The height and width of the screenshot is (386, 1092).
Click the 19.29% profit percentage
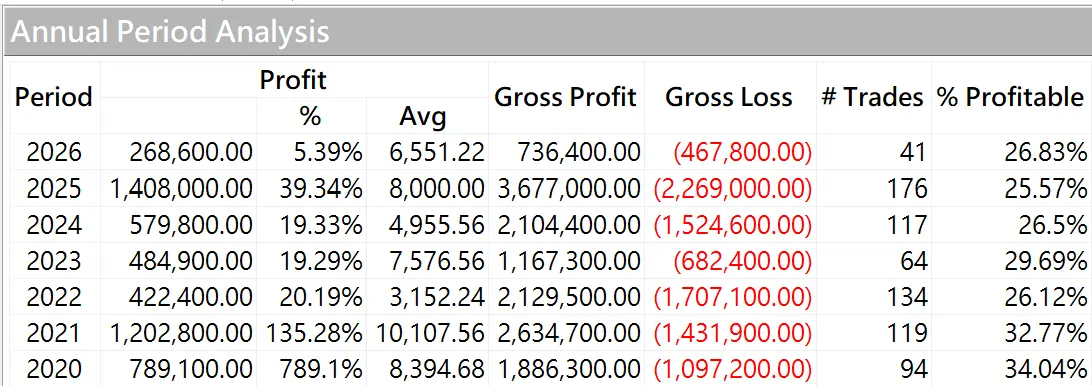pyautogui.click(x=321, y=261)
